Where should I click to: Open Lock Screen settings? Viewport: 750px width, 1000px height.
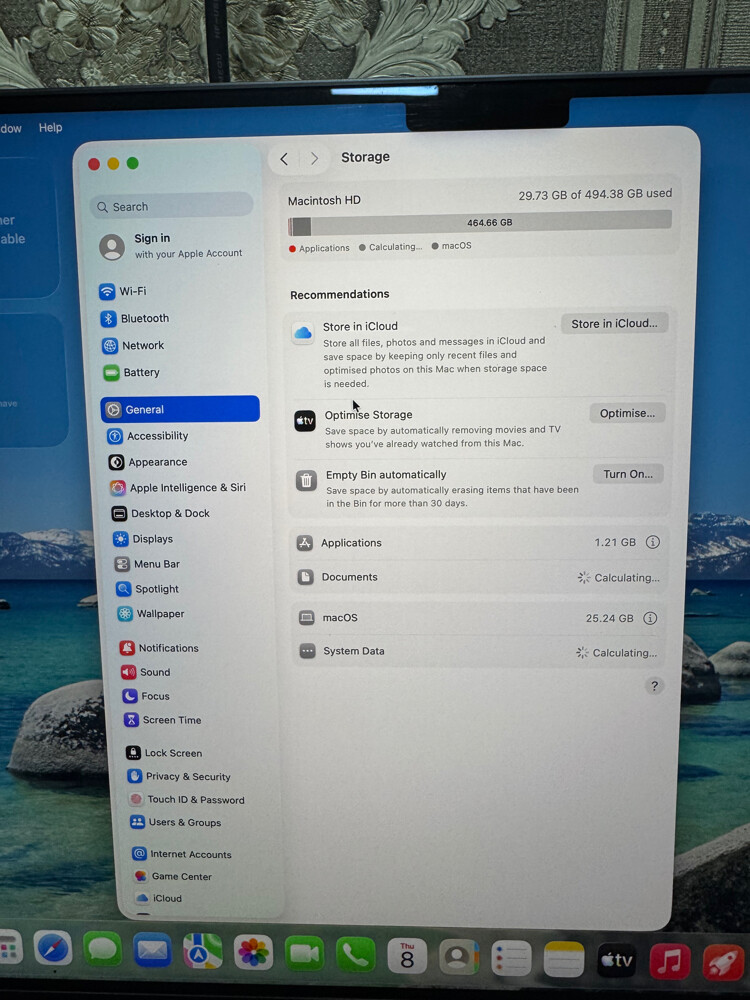(x=165, y=753)
